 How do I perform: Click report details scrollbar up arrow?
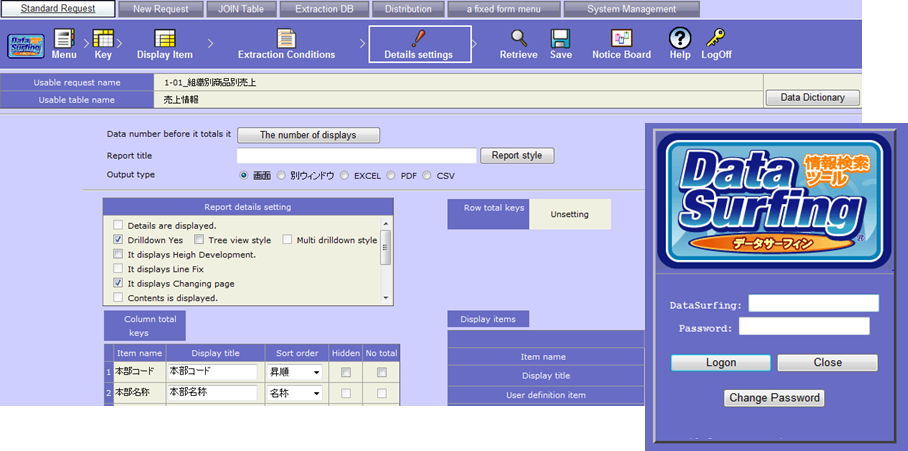pyautogui.click(x=386, y=223)
